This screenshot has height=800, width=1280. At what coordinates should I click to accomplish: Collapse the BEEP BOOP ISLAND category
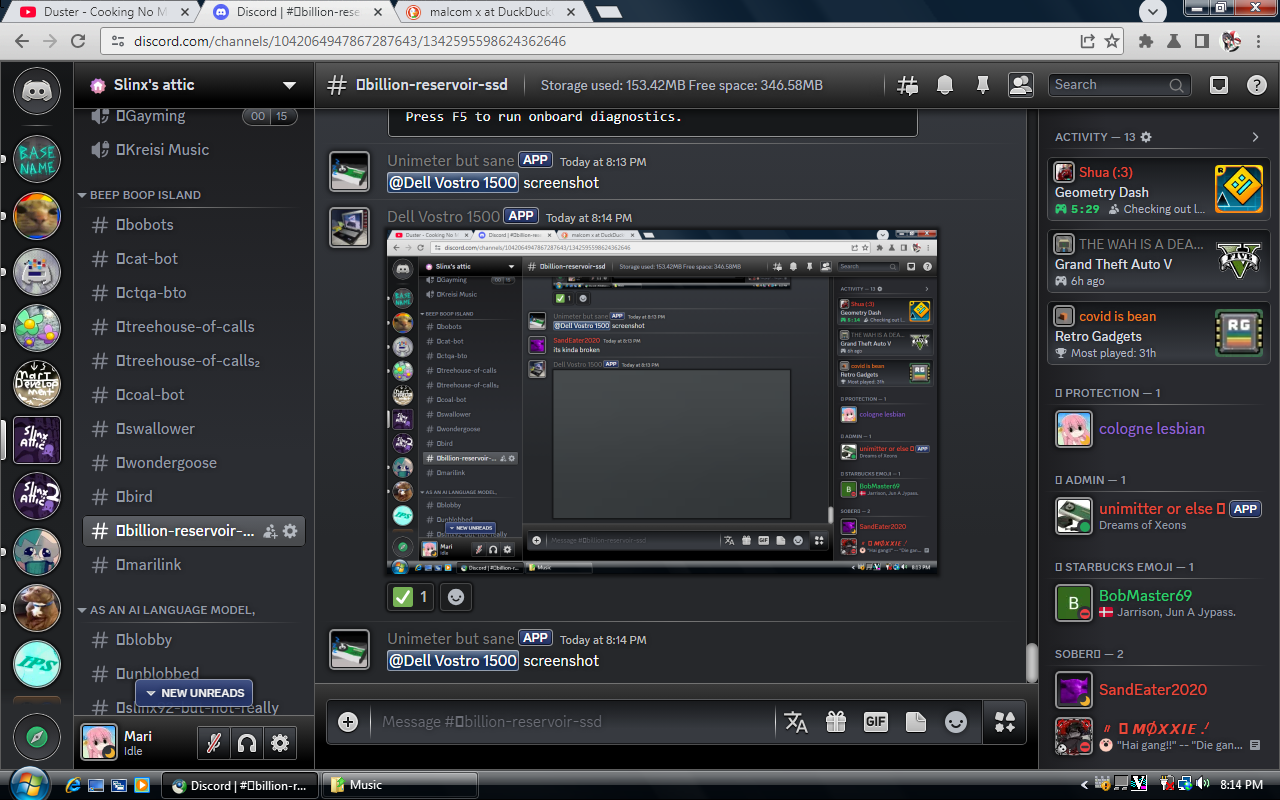click(144, 195)
